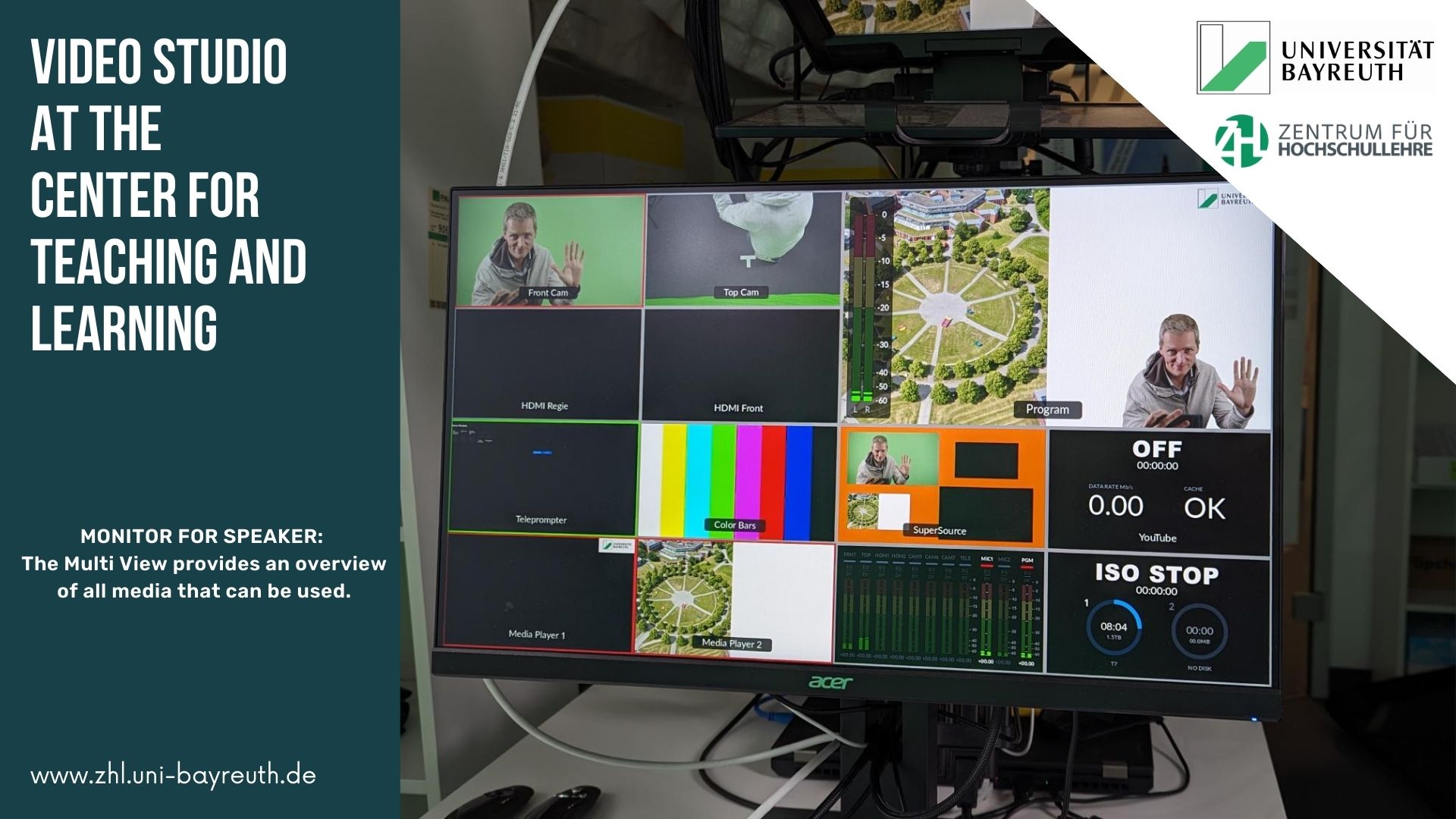Select the Media Player 2 tile
This screenshot has height=819, width=1456.
coord(734,598)
